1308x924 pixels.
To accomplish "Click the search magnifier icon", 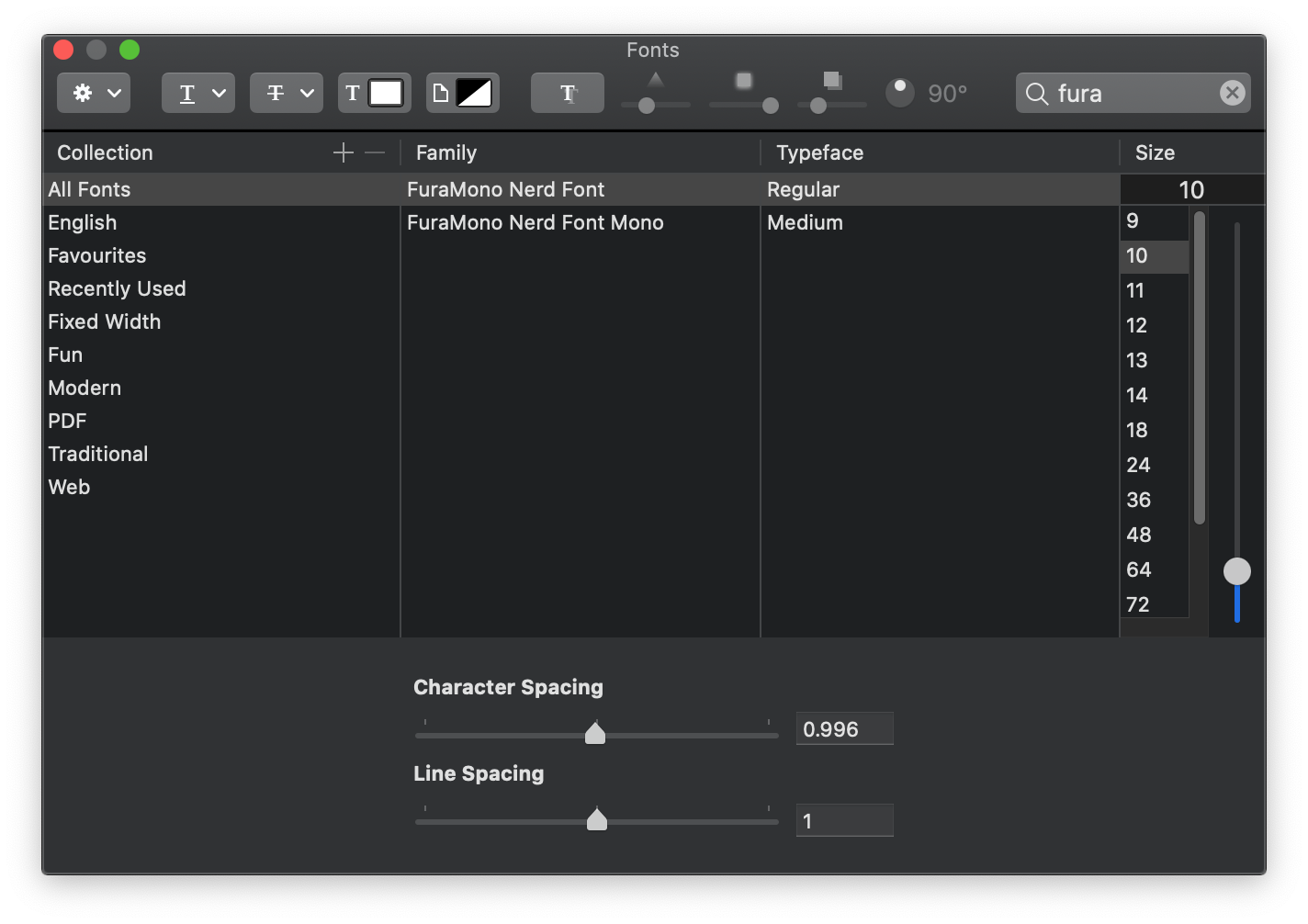I will [1037, 94].
